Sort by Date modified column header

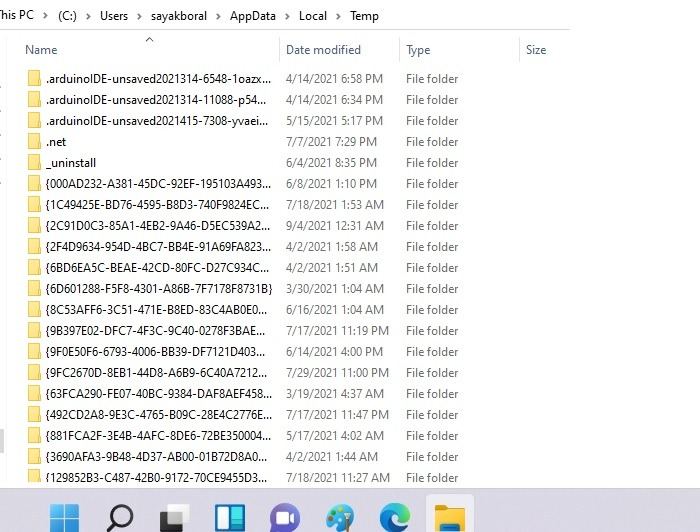(323, 50)
